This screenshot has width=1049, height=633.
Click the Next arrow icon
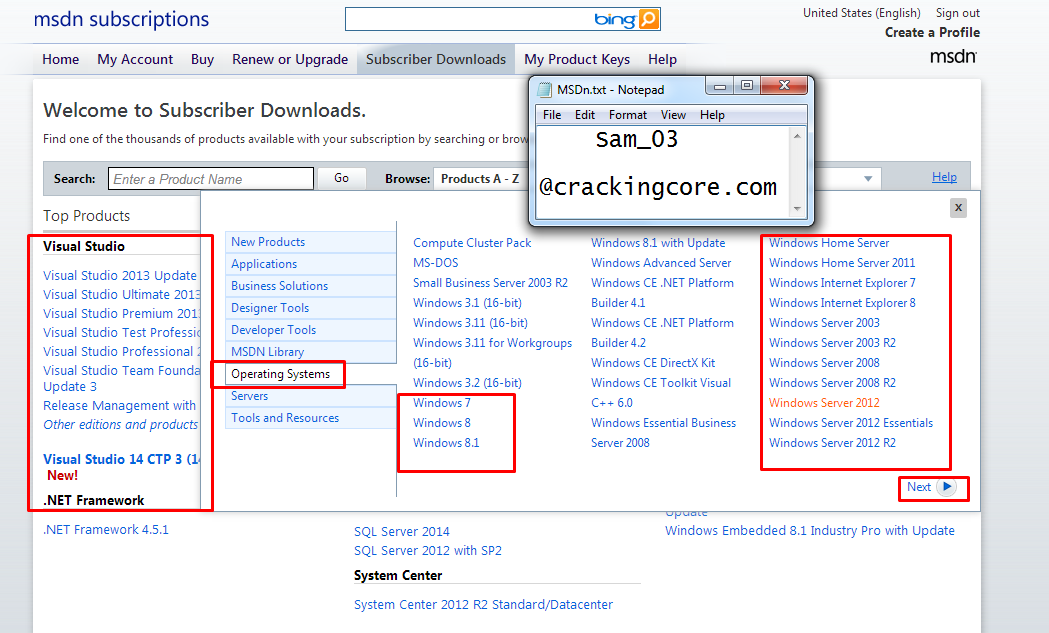(947, 487)
